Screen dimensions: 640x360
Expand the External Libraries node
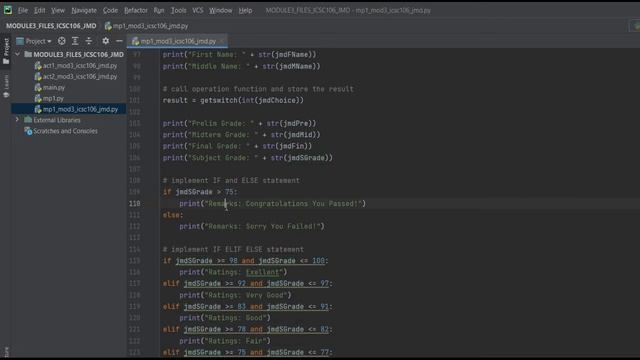click(17, 120)
